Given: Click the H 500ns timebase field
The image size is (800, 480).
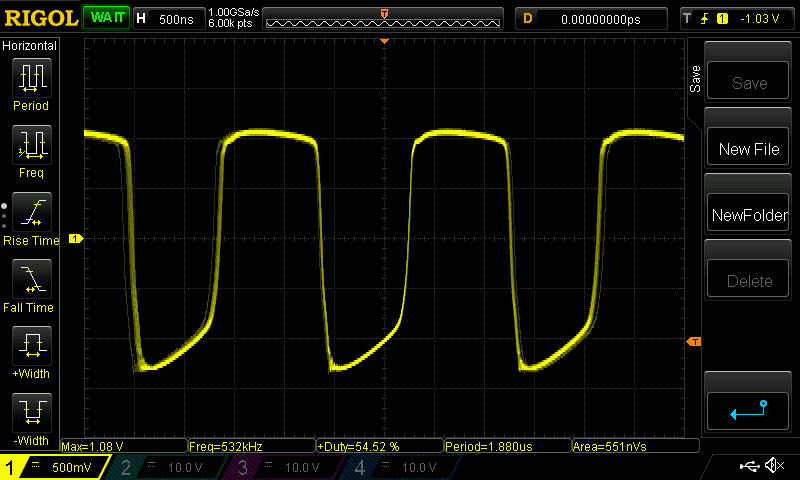Looking at the screenshot, I should (x=169, y=19).
